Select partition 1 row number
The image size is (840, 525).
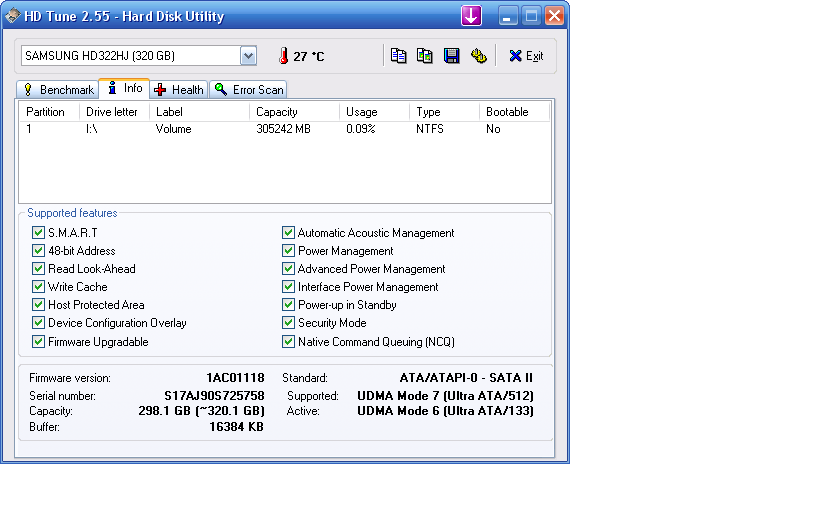[29, 129]
